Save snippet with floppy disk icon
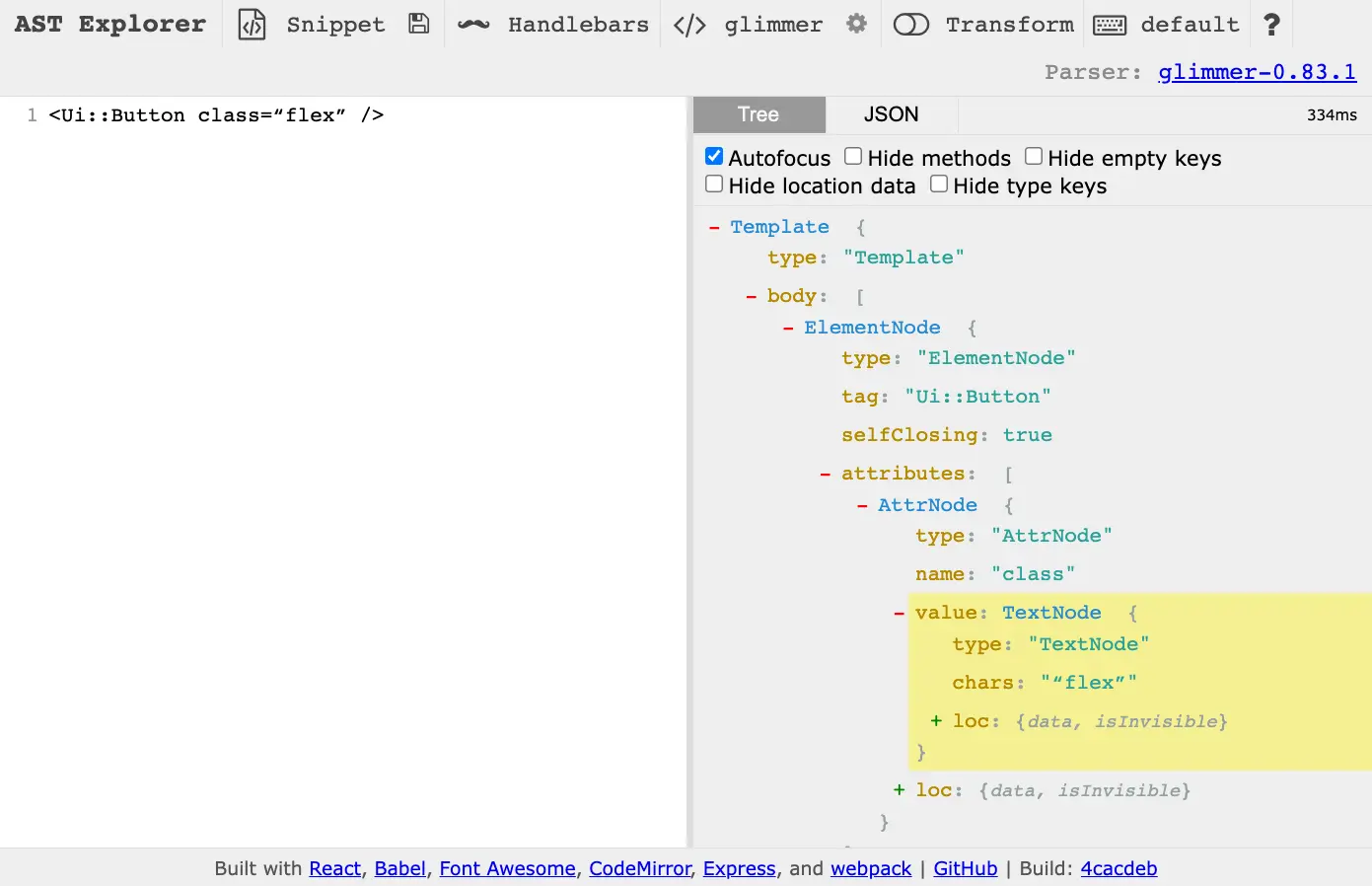The width and height of the screenshot is (1372, 886). pos(419,24)
